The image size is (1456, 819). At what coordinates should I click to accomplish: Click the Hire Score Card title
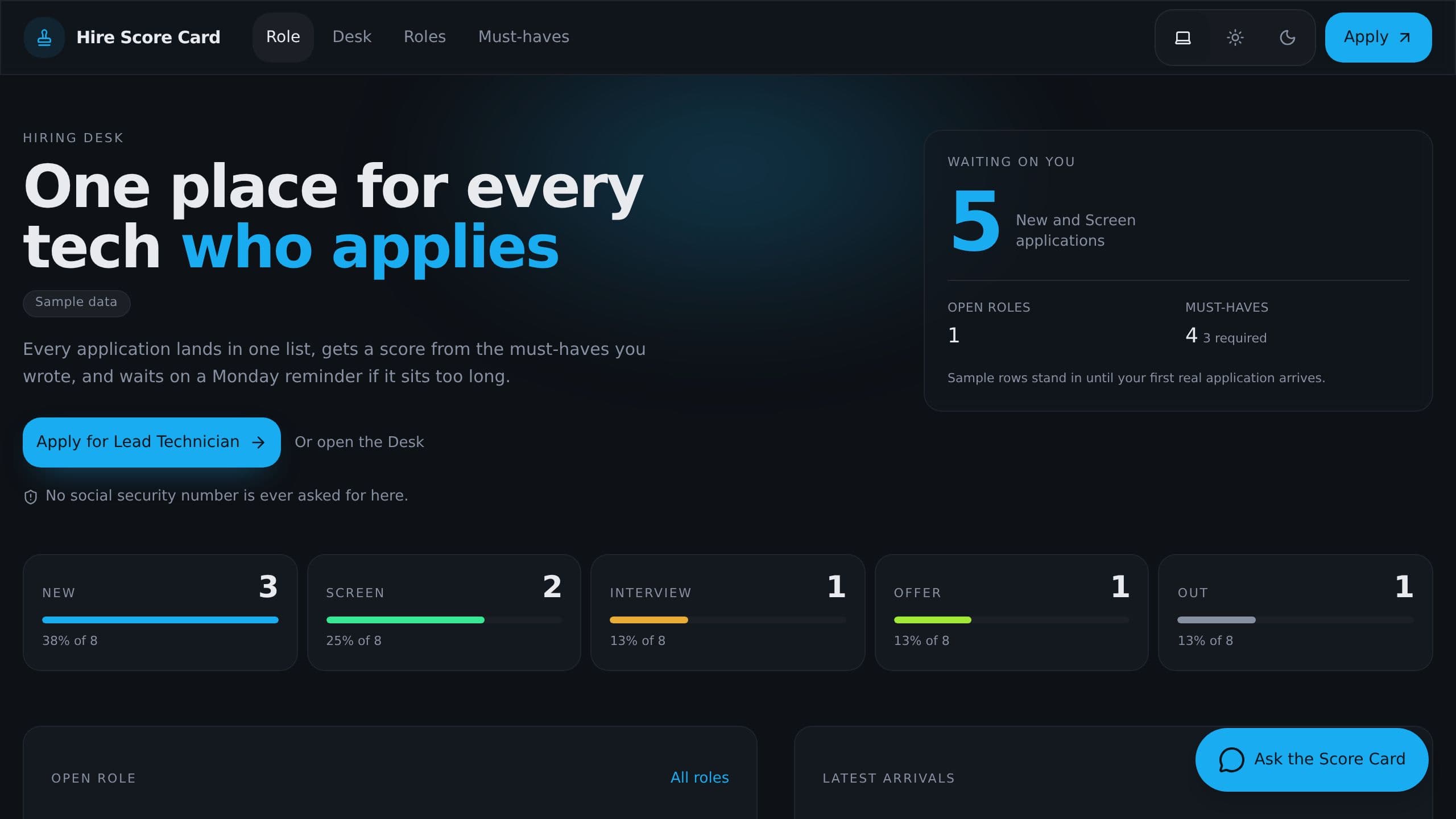click(x=148, y=38)
